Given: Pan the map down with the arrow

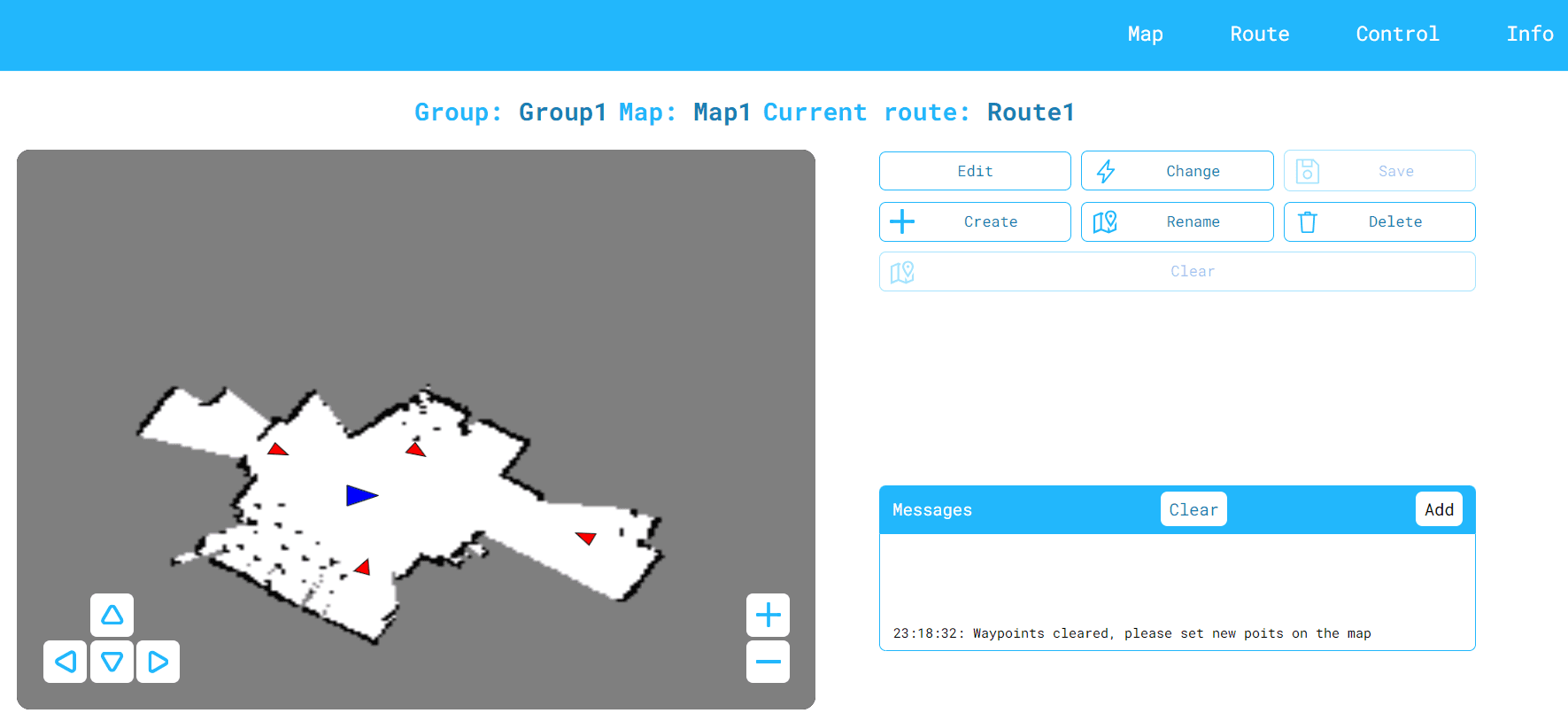Looking at the screenshot, I should point(112,662).
